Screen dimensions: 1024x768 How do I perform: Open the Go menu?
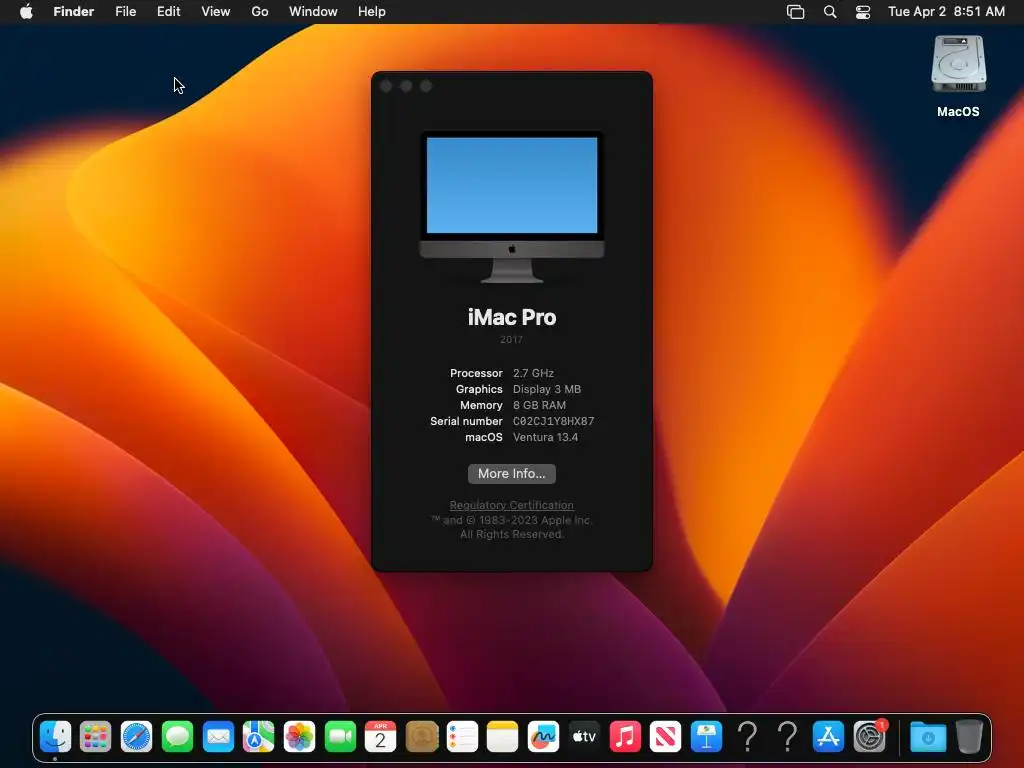[260, 12]
